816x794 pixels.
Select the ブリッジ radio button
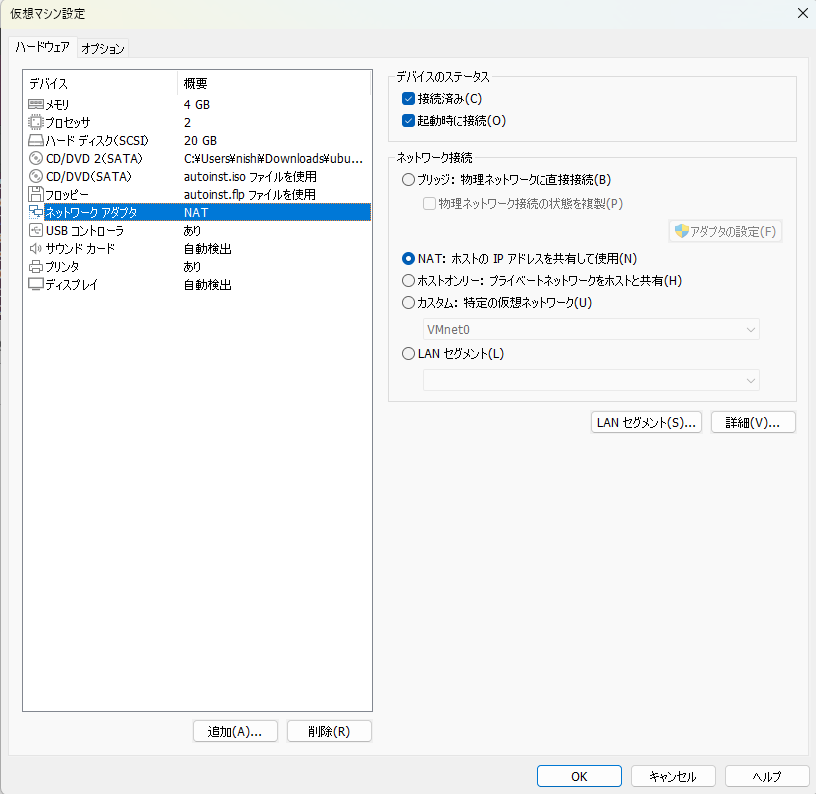point(409,180)
